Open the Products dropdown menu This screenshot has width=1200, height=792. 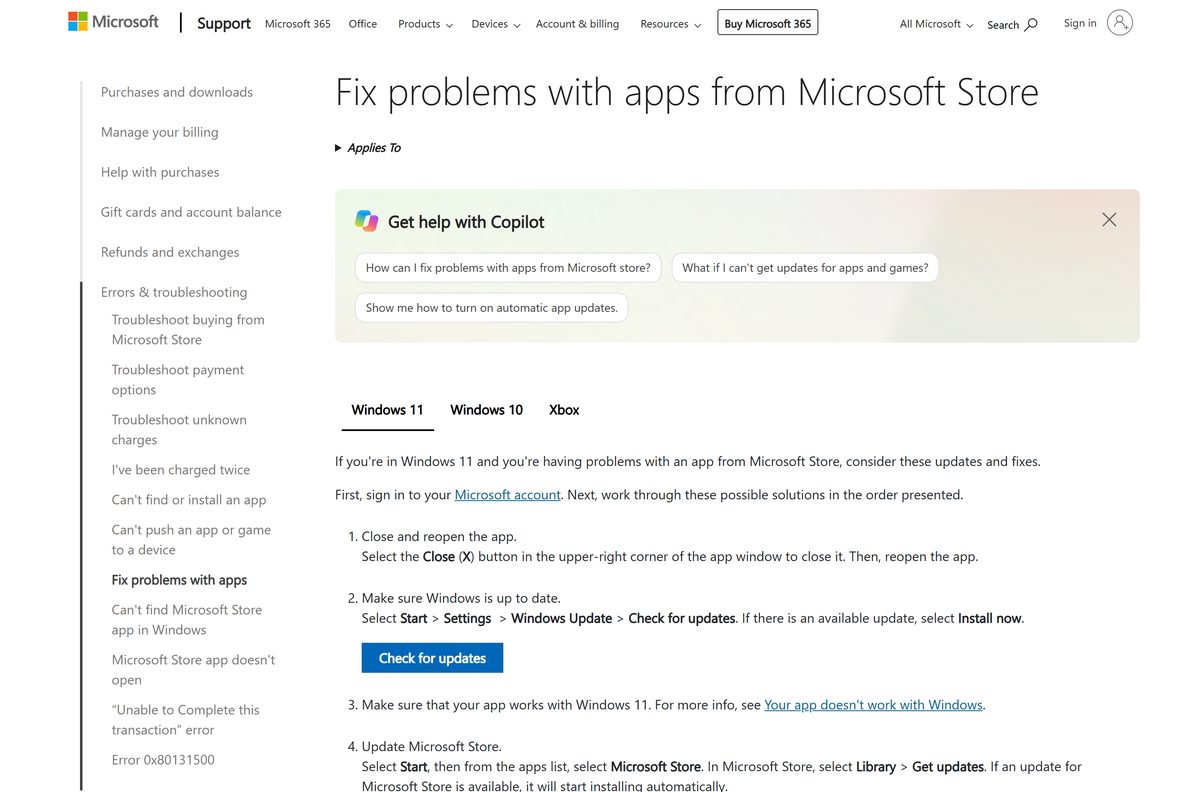[425, 24]
